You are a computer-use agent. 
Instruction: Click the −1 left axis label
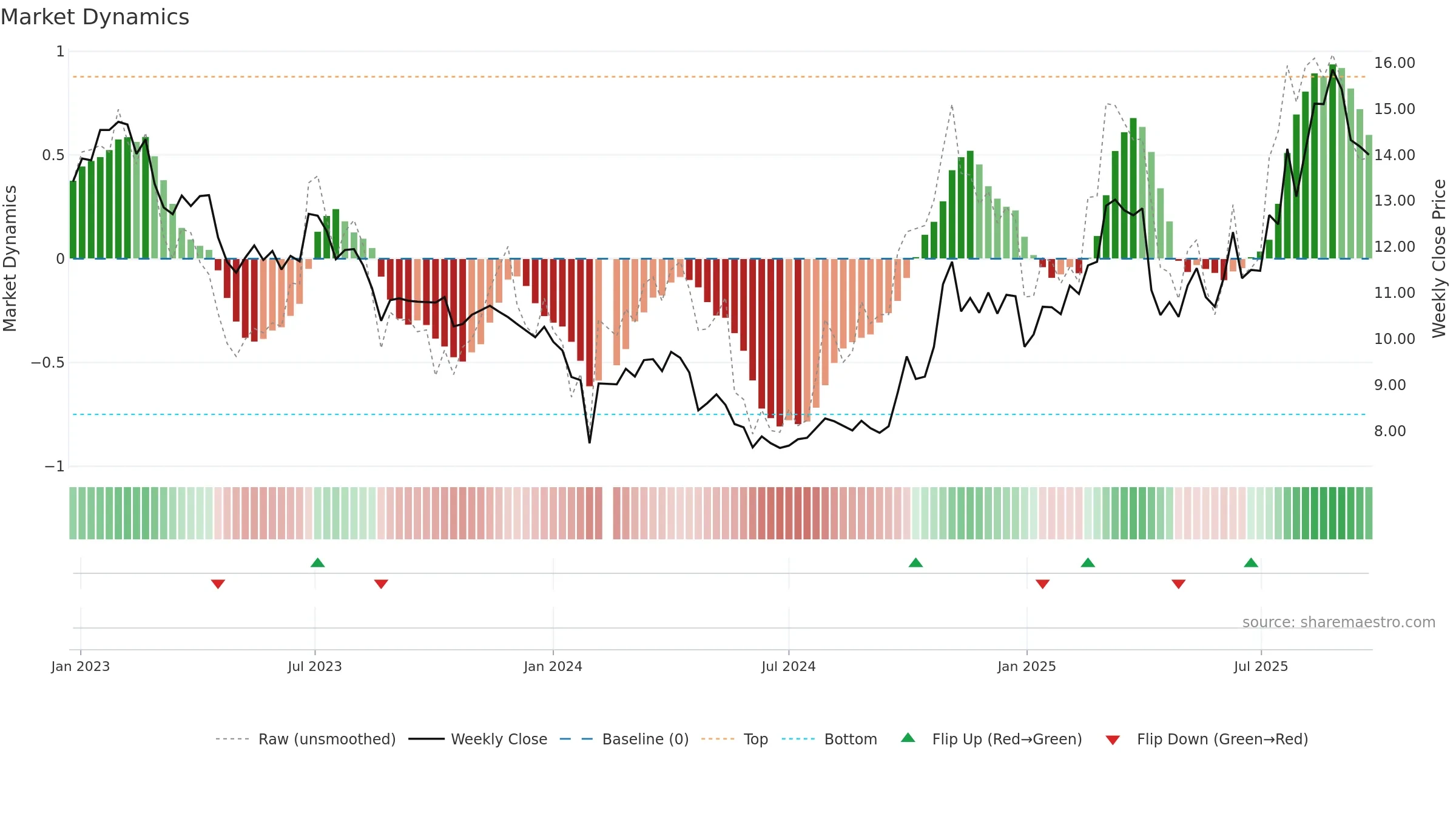click(x=54, y=466)
